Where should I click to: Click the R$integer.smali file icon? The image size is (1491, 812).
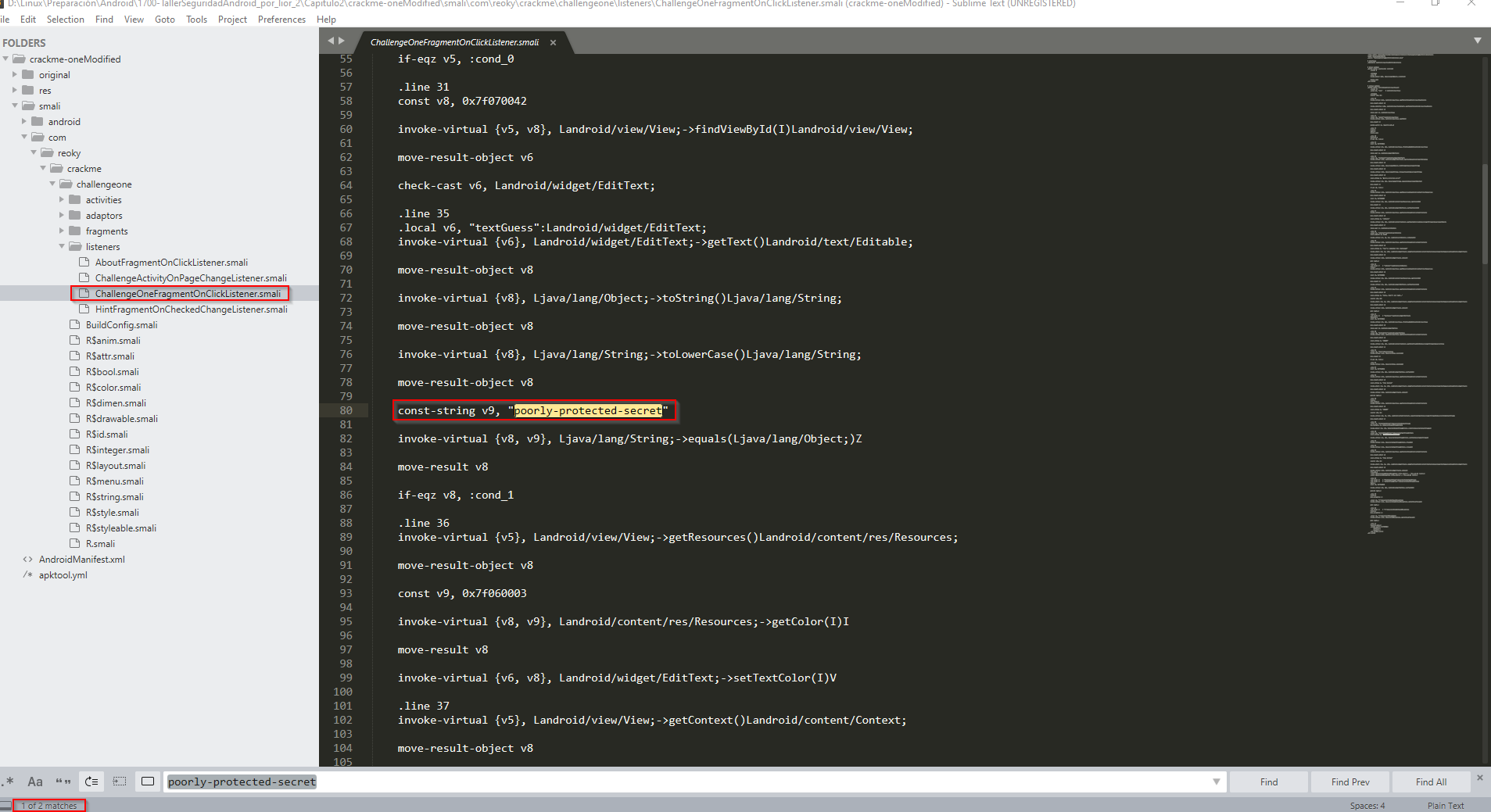(75, 449)
